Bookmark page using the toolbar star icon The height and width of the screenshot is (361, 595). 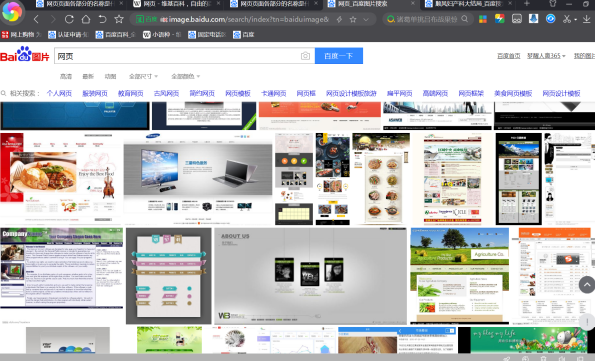[x=119, y=19]
